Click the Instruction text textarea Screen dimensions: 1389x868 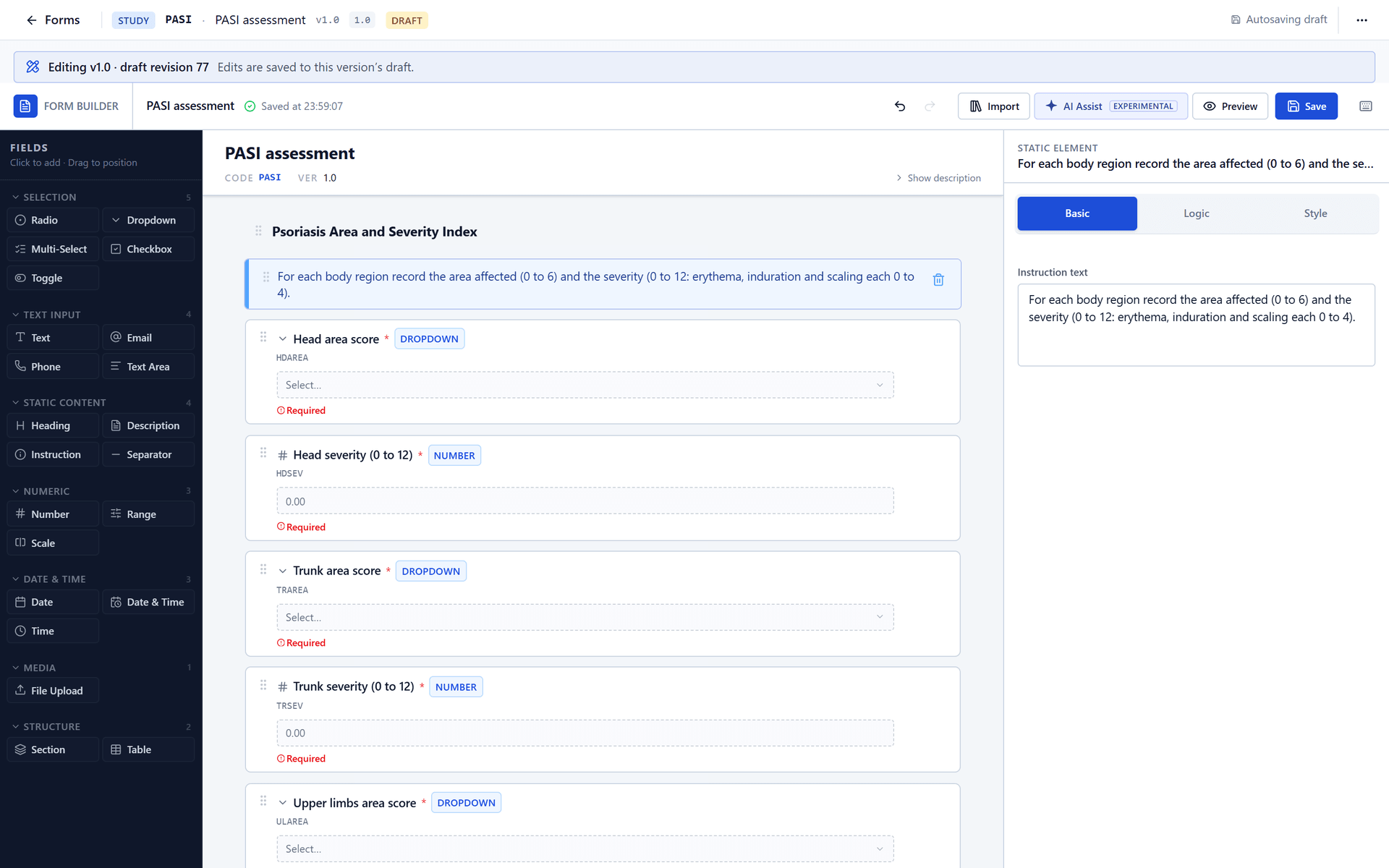click(x=1196, y=325)
